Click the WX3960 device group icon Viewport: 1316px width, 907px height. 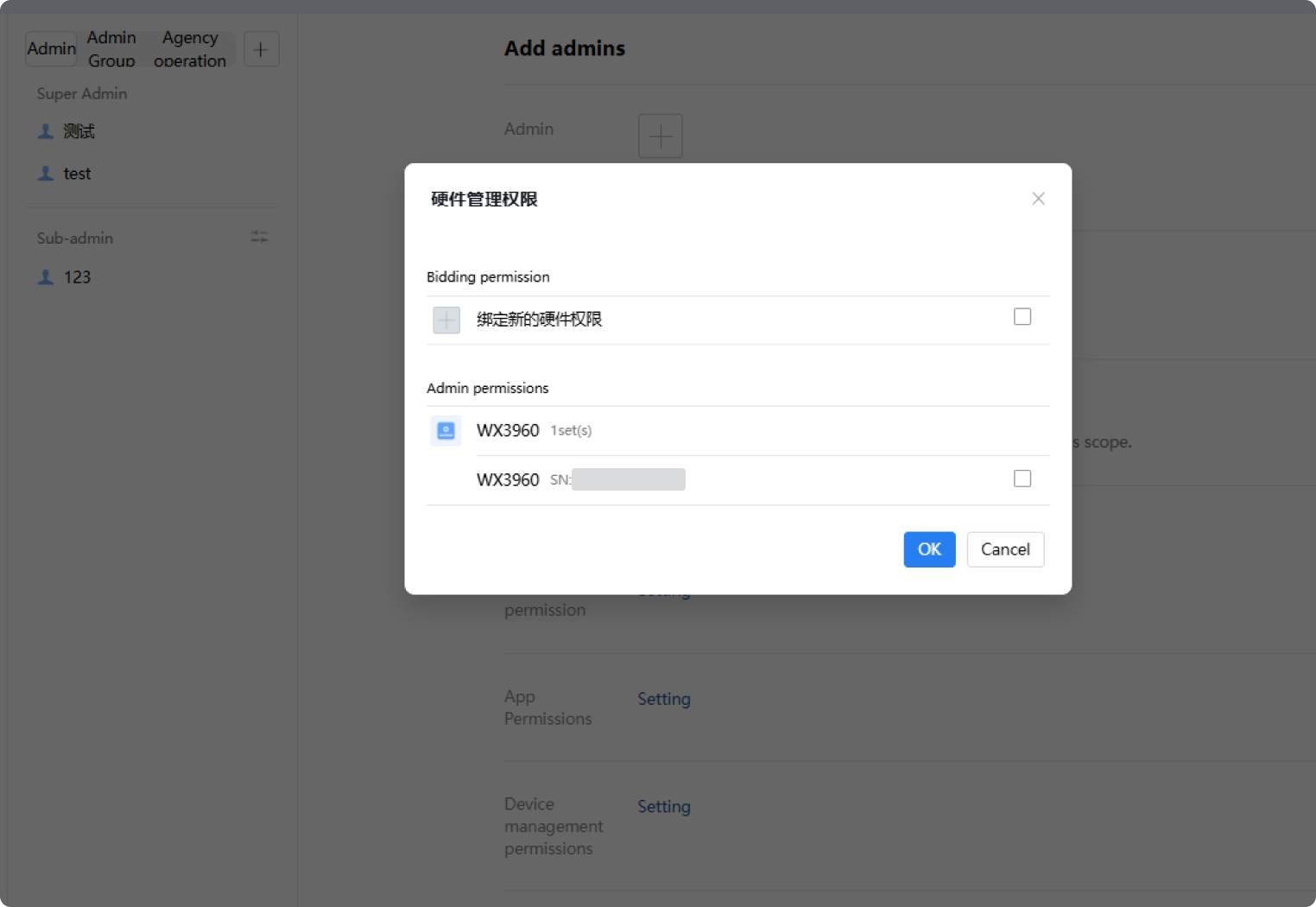446,430
